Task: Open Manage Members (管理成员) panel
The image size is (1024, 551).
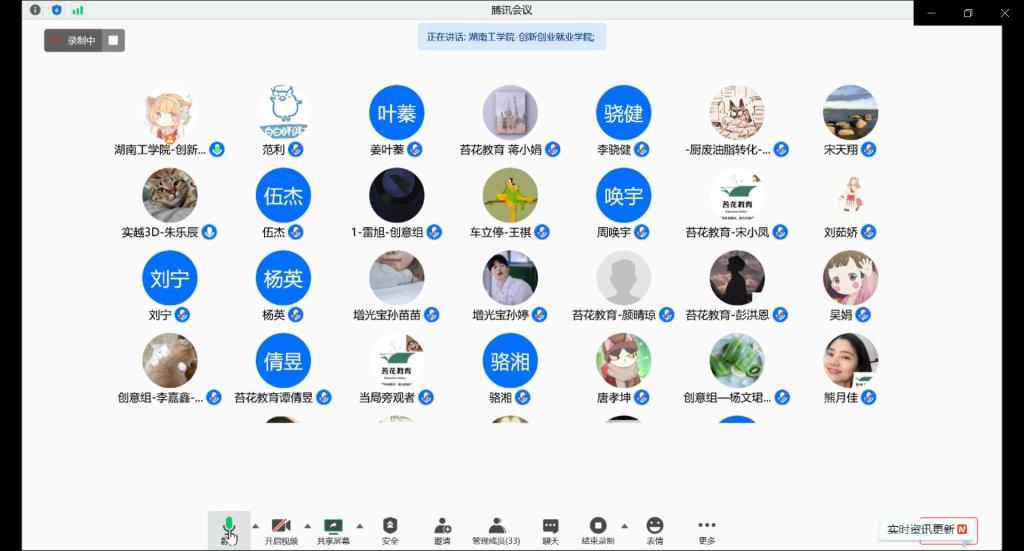Action: click(496, 529)
